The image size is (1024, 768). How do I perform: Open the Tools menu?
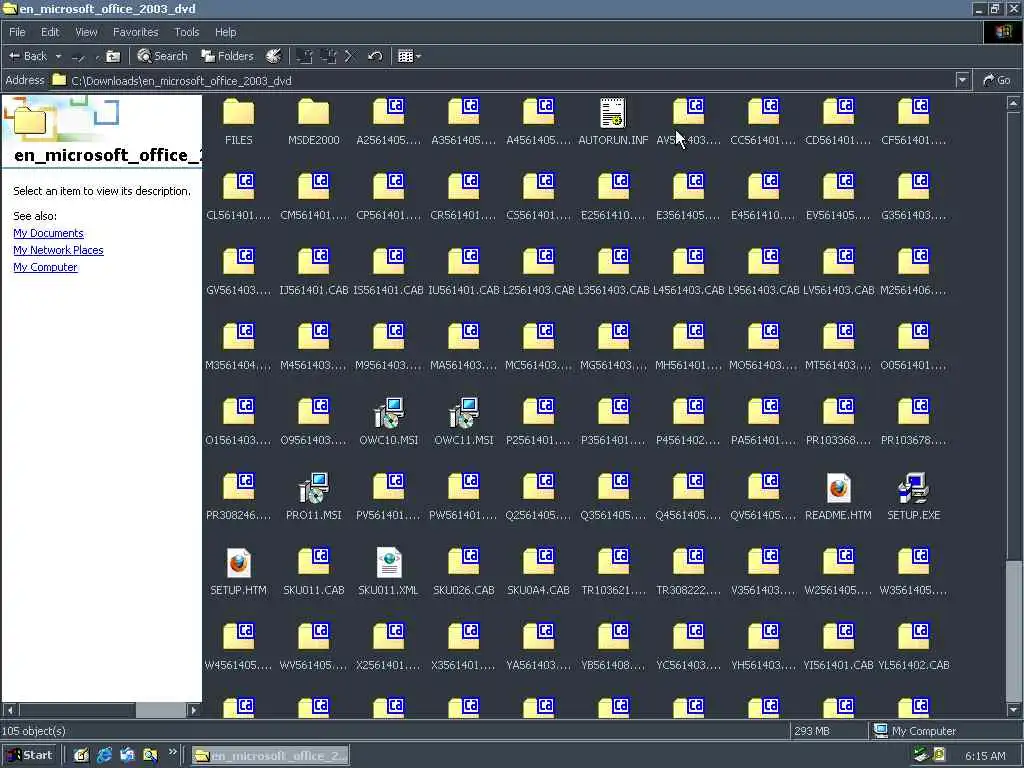[x=186, y=32]
